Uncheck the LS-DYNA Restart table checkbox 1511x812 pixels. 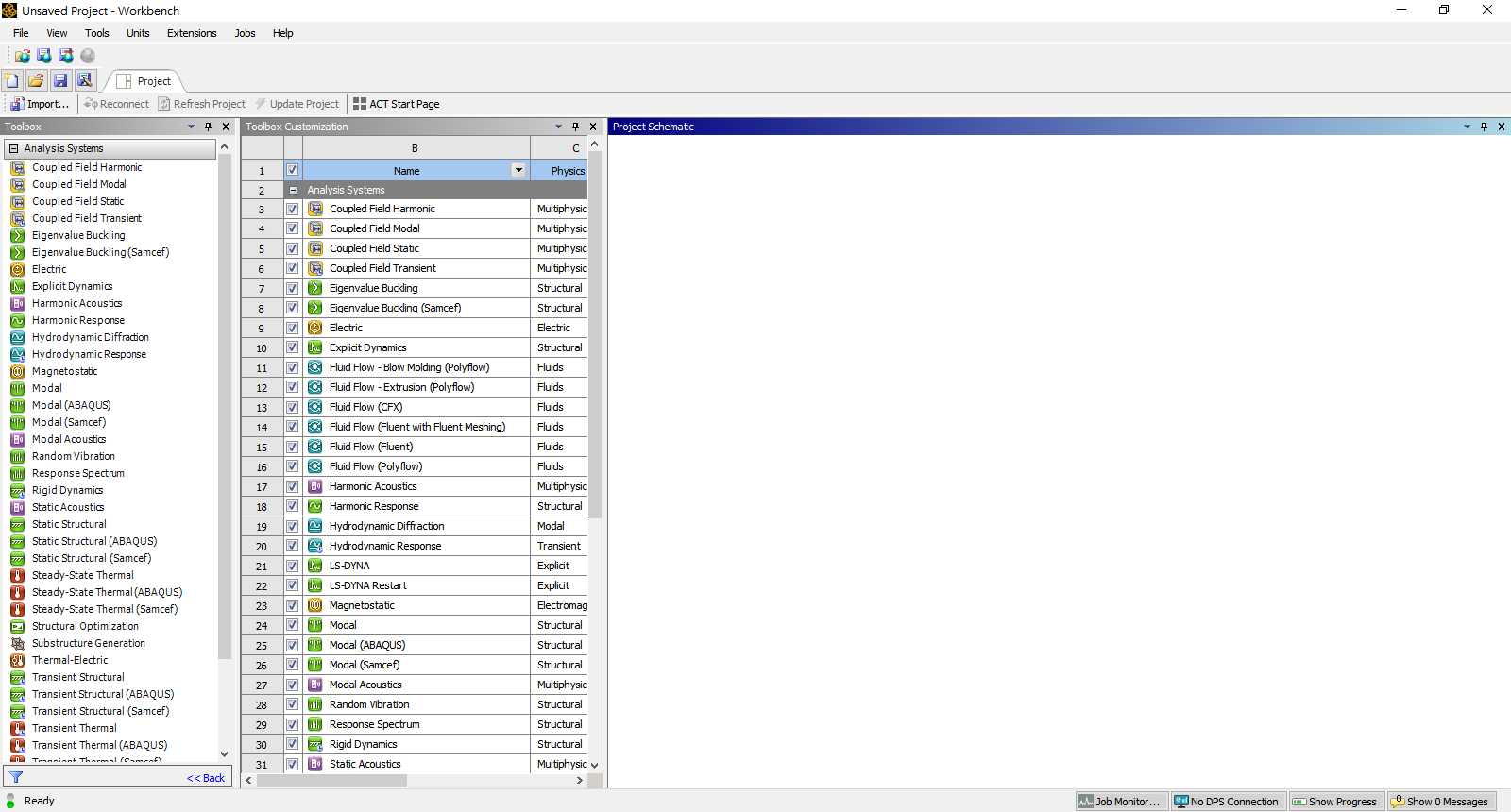click(293, 585)
